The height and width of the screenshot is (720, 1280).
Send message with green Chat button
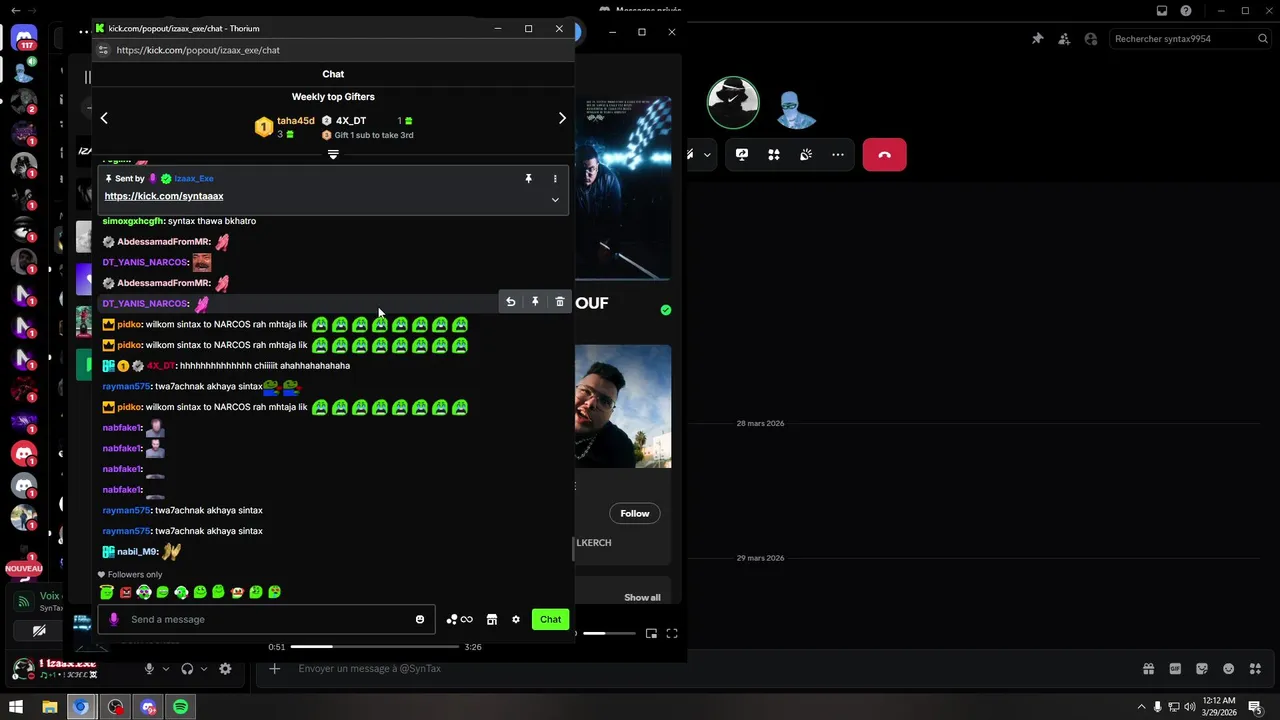point(550,619)
